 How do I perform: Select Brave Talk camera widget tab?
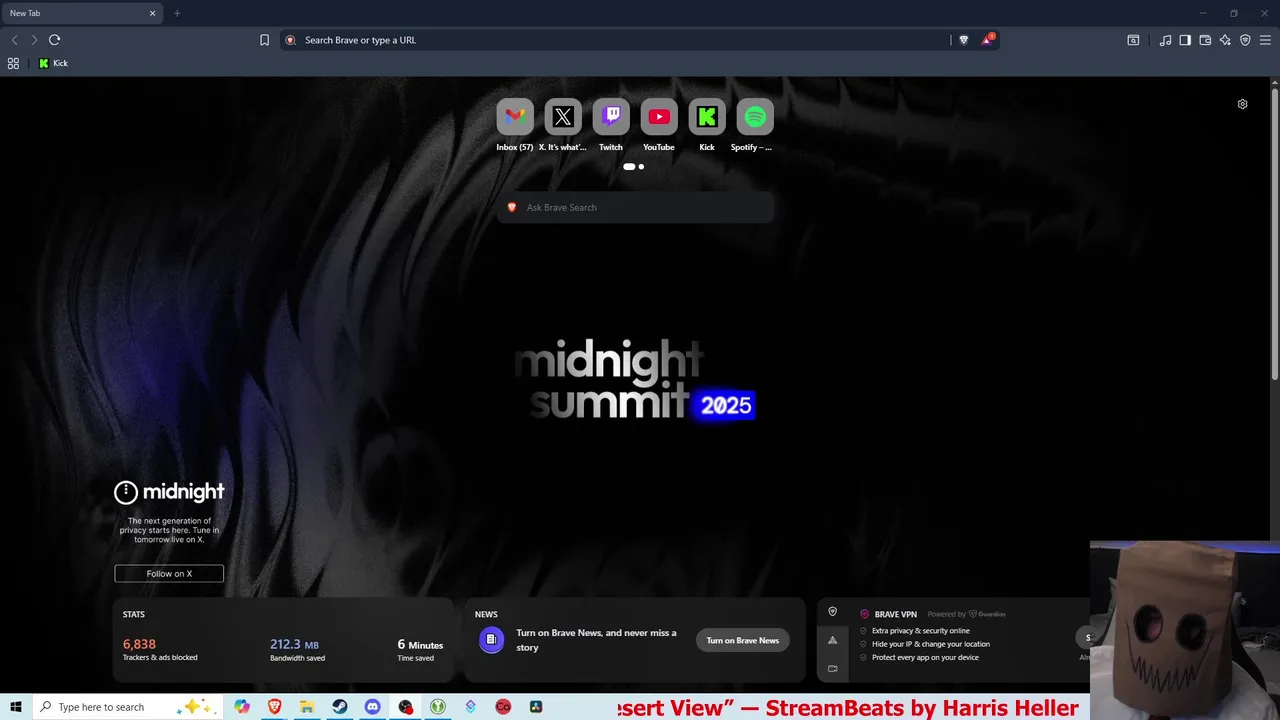tap(832, 668)
